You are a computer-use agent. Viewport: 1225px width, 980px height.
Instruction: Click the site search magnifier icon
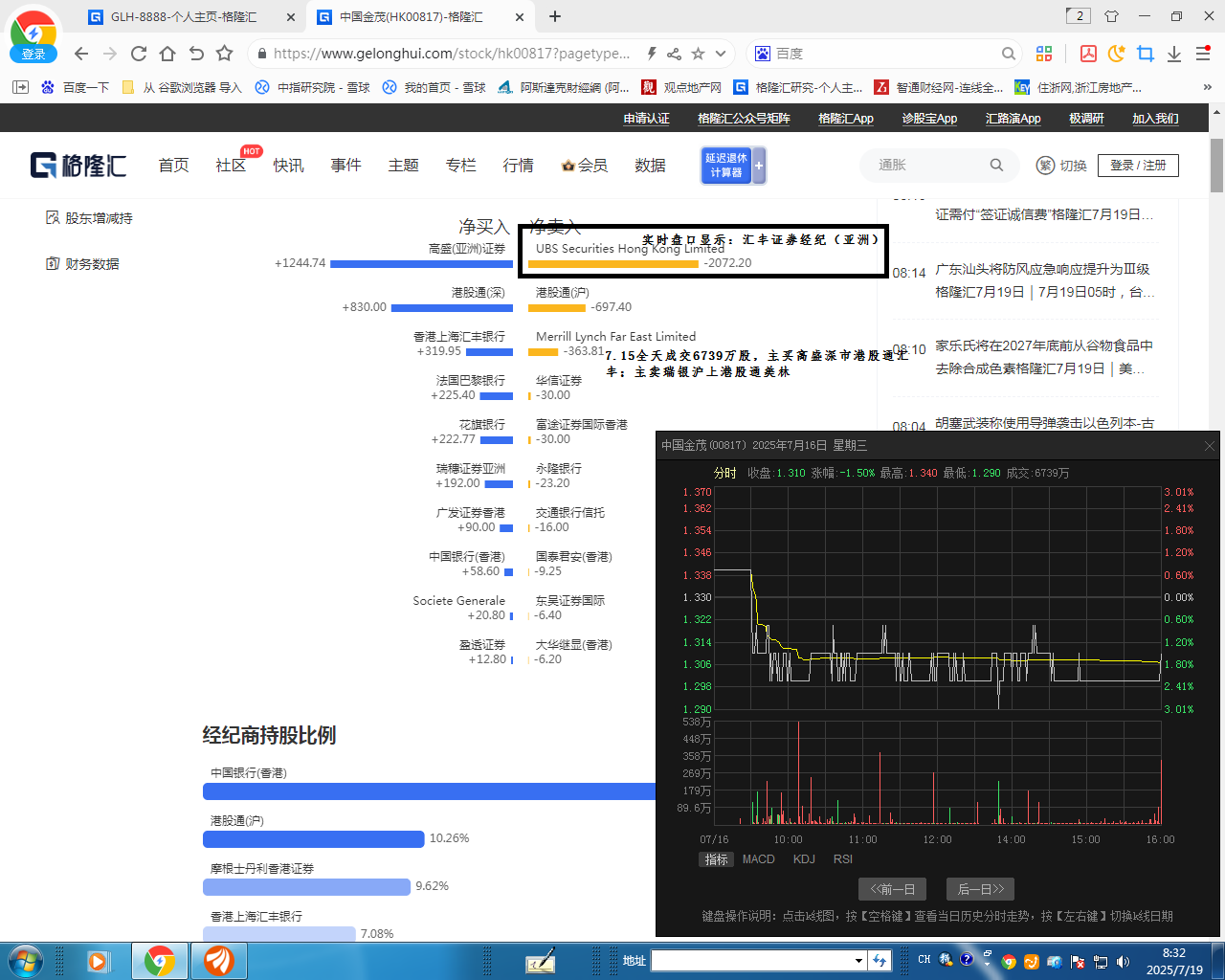pos(996,165)
